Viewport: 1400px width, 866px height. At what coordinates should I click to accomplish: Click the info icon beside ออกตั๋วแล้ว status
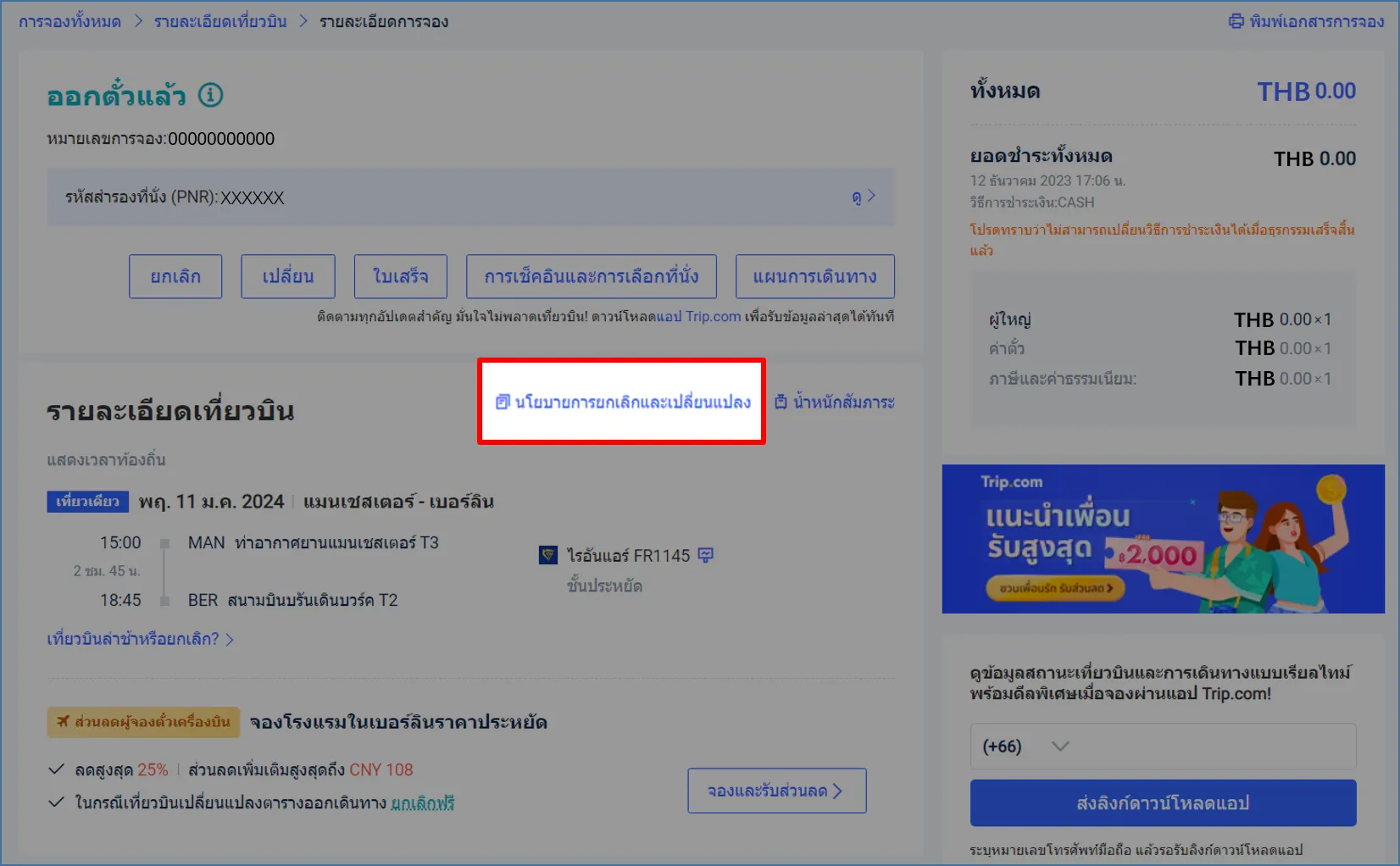tap(210, 96)
